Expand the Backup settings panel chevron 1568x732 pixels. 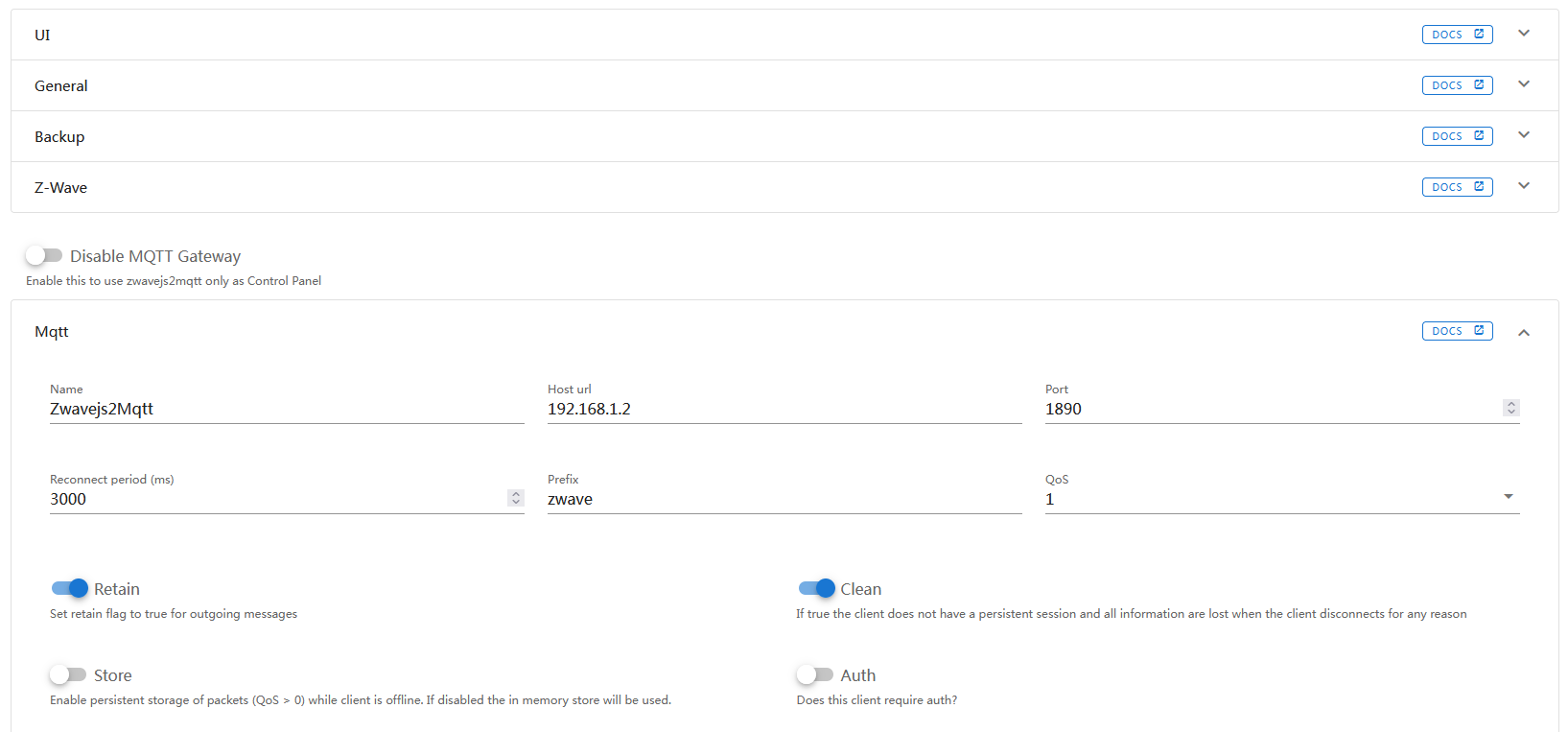coord(1524,135)
